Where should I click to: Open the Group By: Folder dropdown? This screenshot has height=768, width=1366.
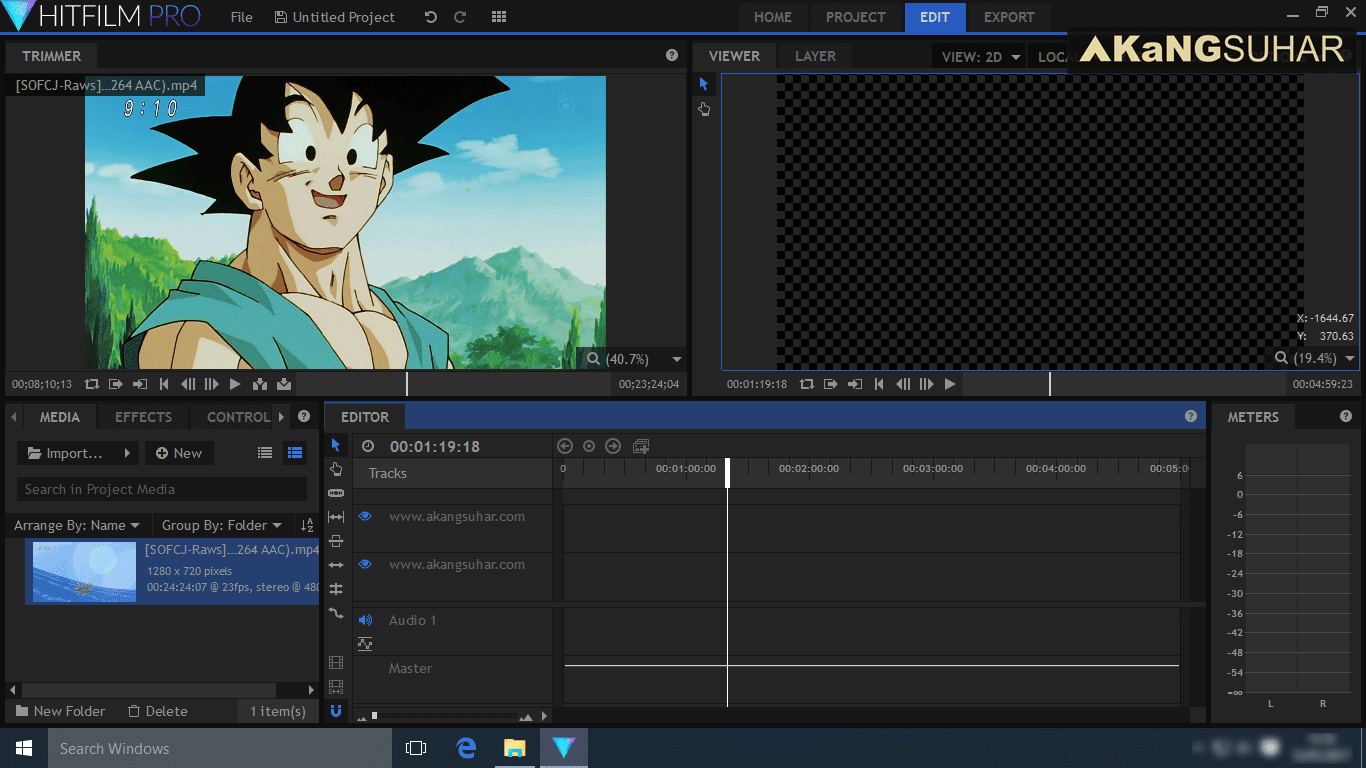click(x=222, y=525)
